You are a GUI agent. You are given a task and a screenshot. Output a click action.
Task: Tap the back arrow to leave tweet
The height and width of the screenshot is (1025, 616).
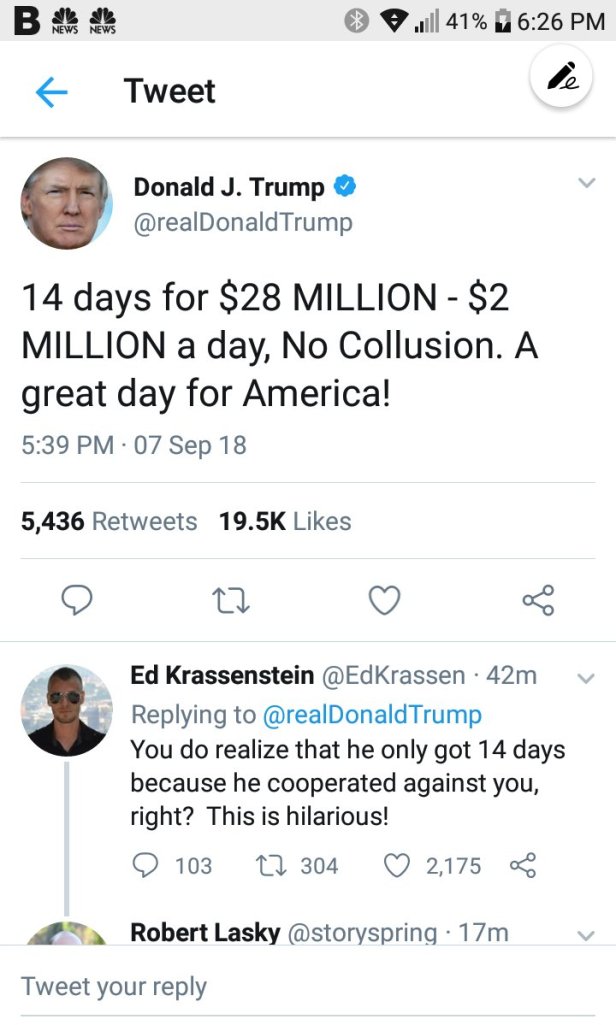(51, 92)
